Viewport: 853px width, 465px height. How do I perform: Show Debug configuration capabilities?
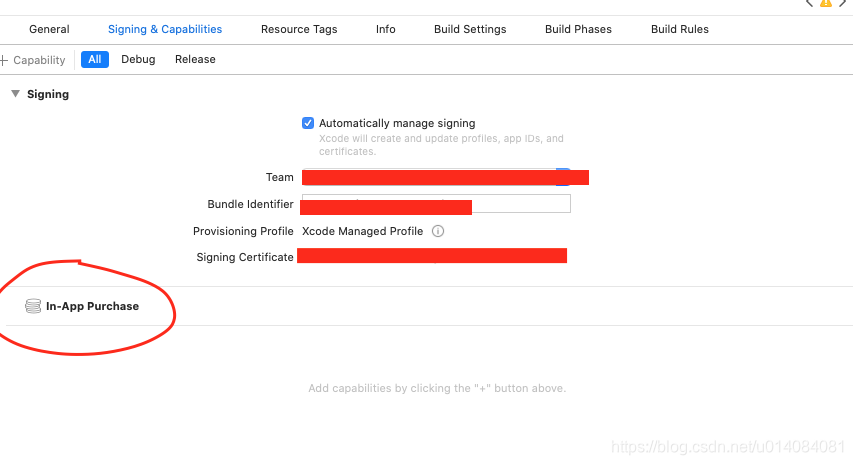click(138, 59)
